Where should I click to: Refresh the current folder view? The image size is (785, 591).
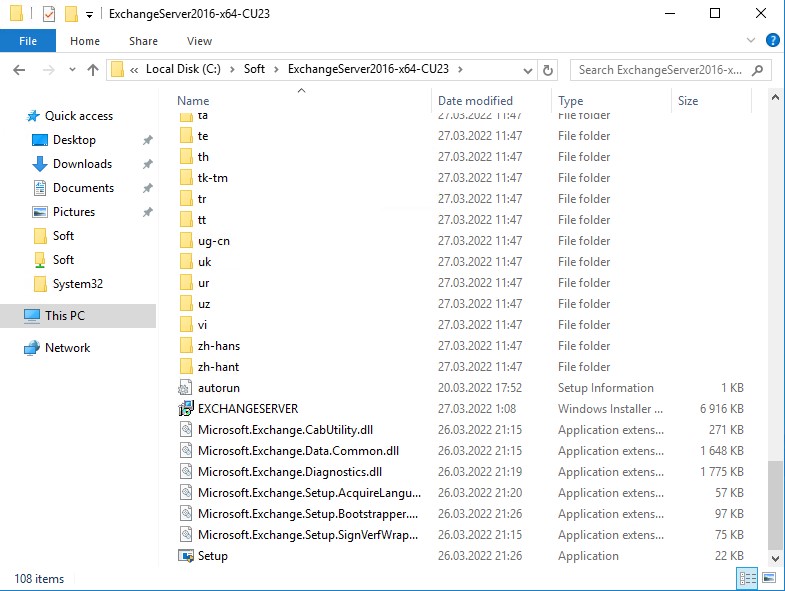click(x=547, y=70)
